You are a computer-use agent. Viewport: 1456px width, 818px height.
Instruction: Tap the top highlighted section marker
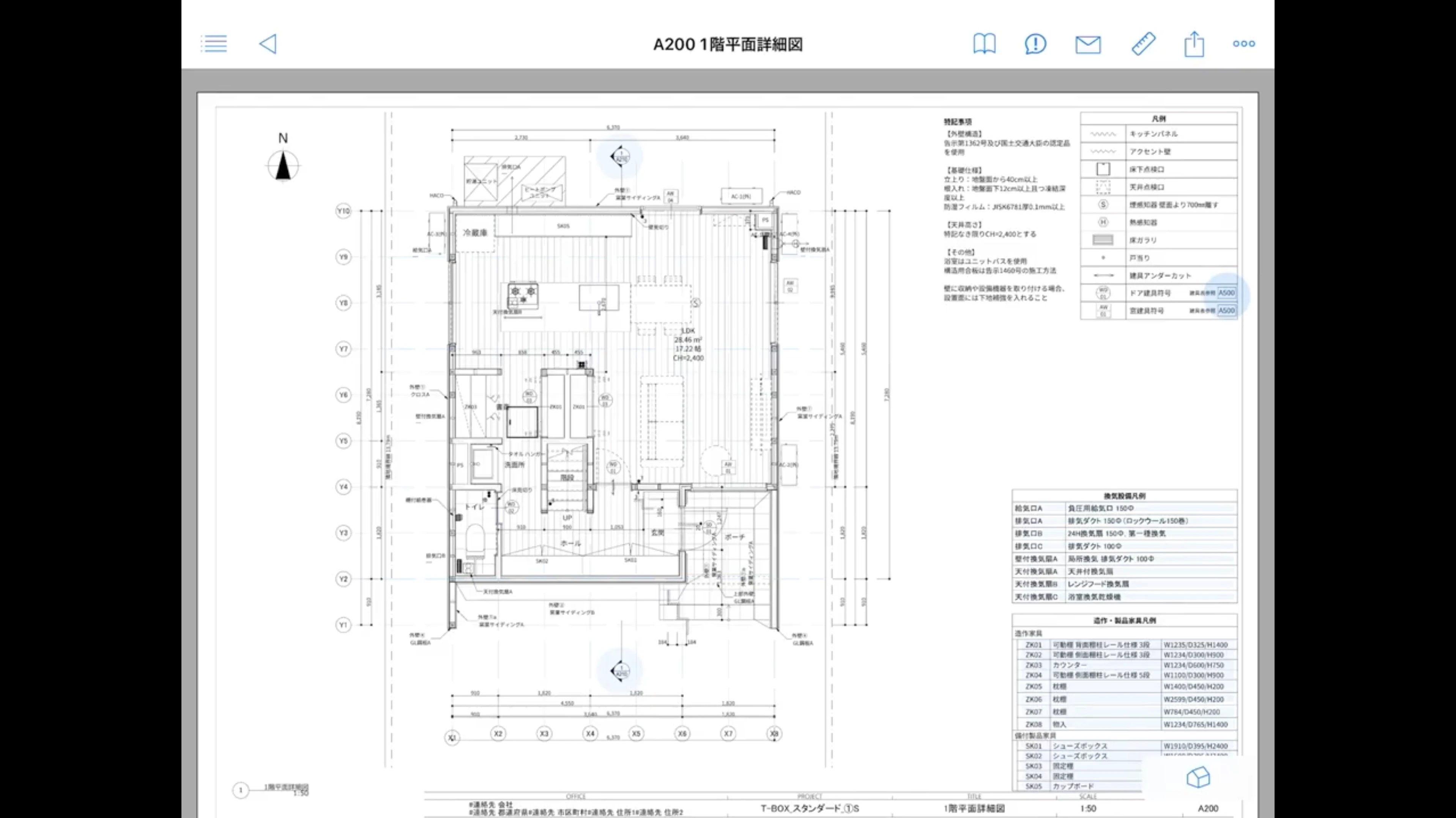tap(620, 156)
